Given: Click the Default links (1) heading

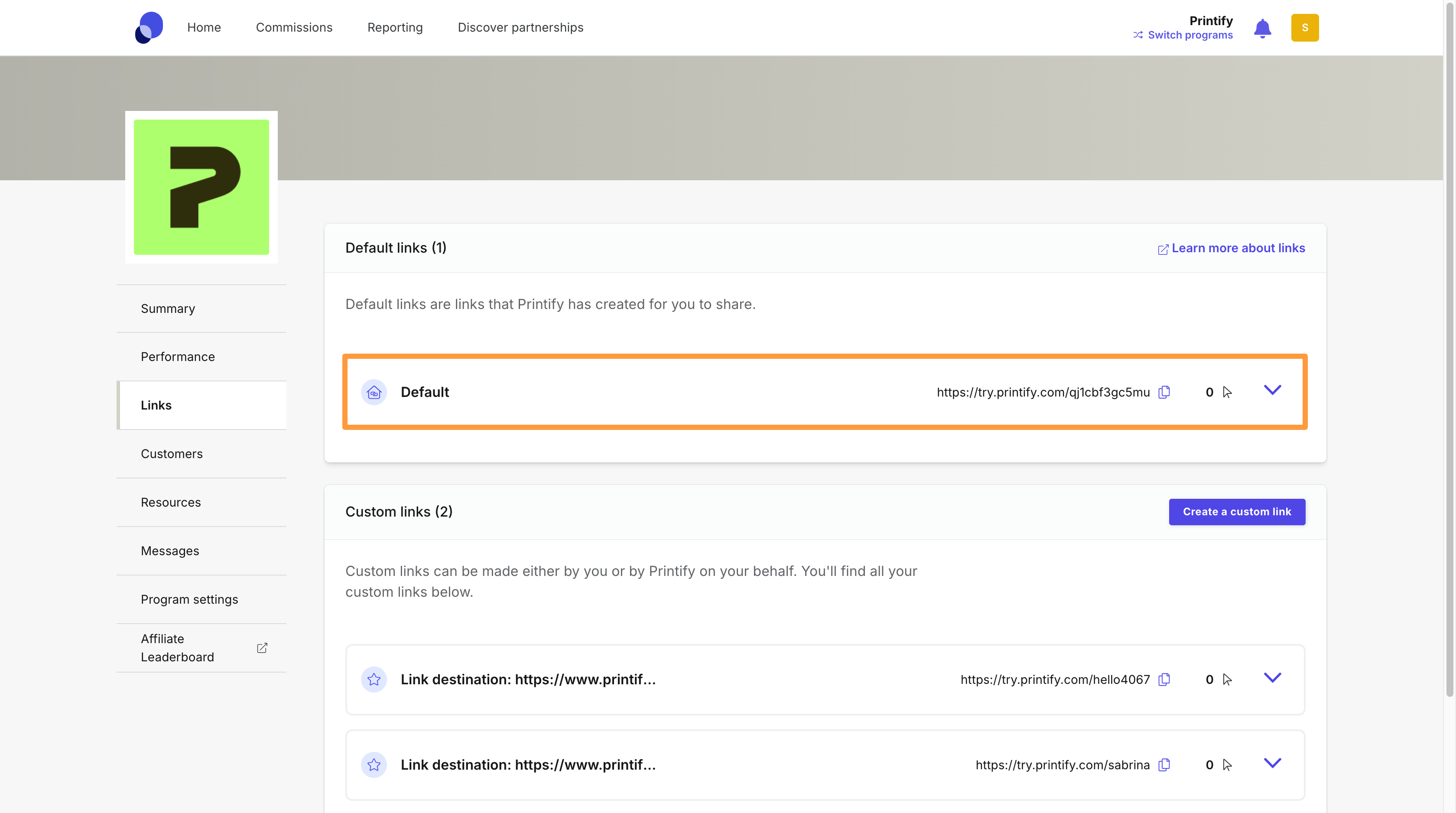Looking at the screenshot, I should (396, 247).
